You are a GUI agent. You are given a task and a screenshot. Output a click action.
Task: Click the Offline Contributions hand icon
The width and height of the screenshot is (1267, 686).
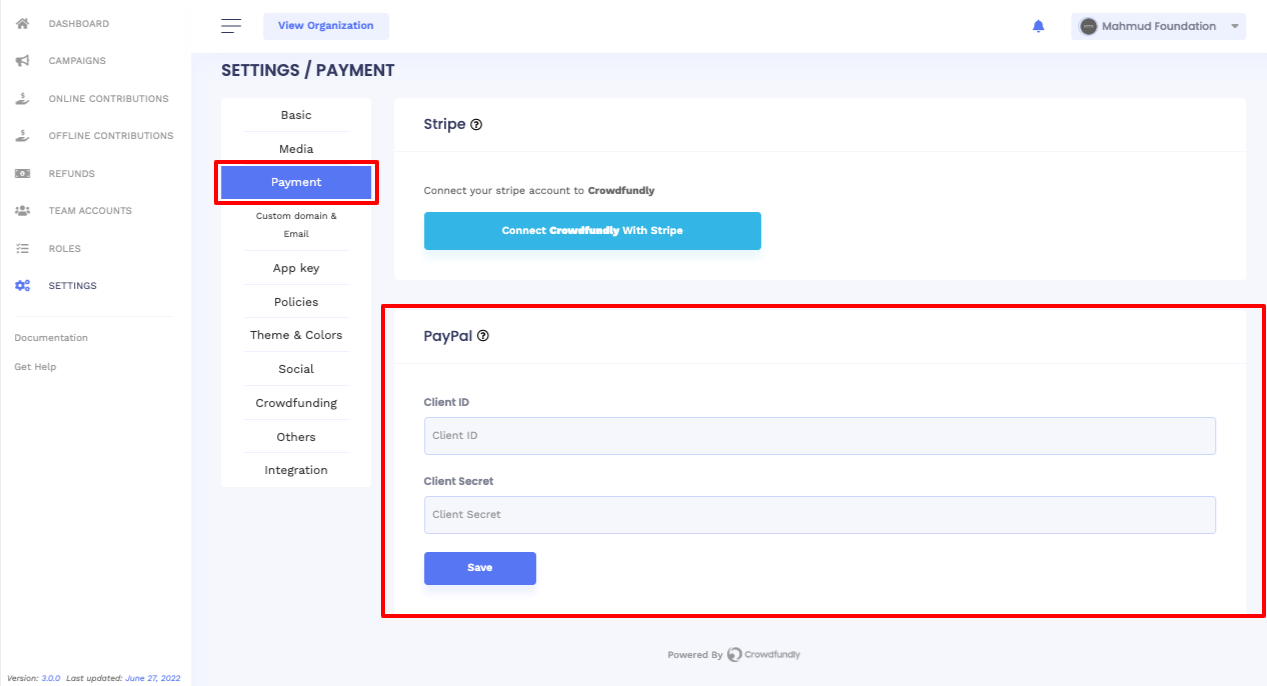22,136
